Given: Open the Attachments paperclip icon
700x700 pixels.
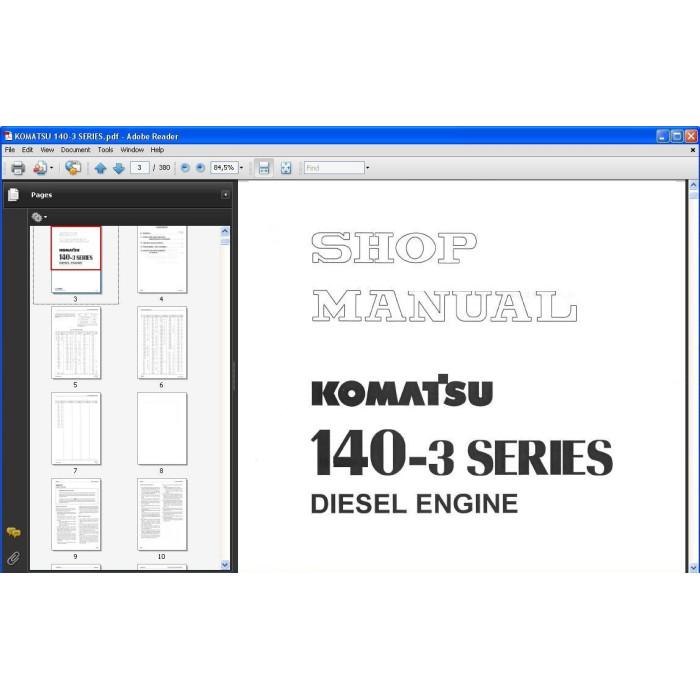Looking at the screenshot, I should pos(13,558).
